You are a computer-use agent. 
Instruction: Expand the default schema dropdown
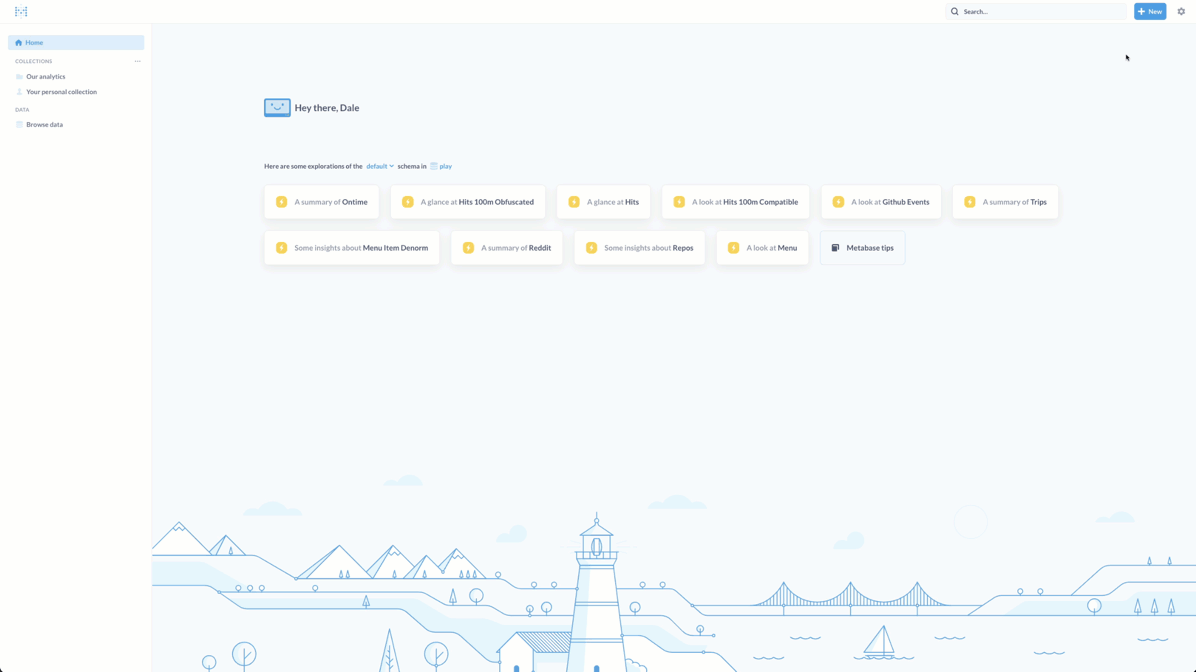(380, 166)
